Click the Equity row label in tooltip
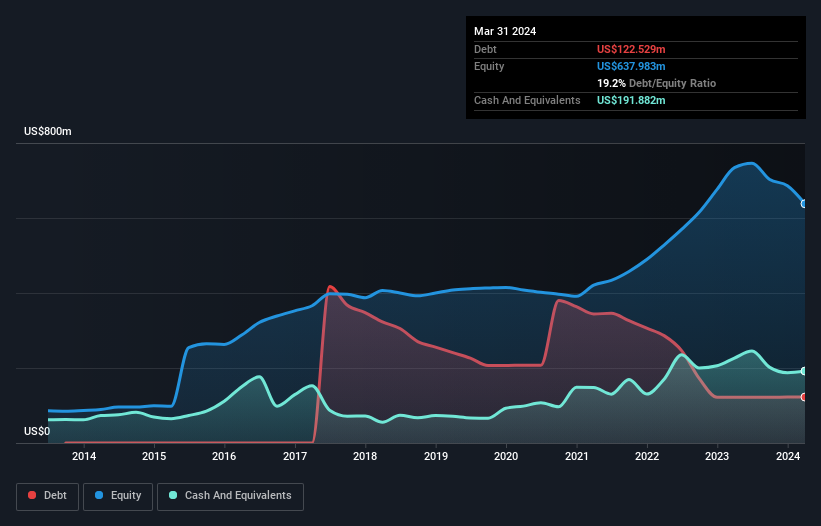 click(489, 66)
